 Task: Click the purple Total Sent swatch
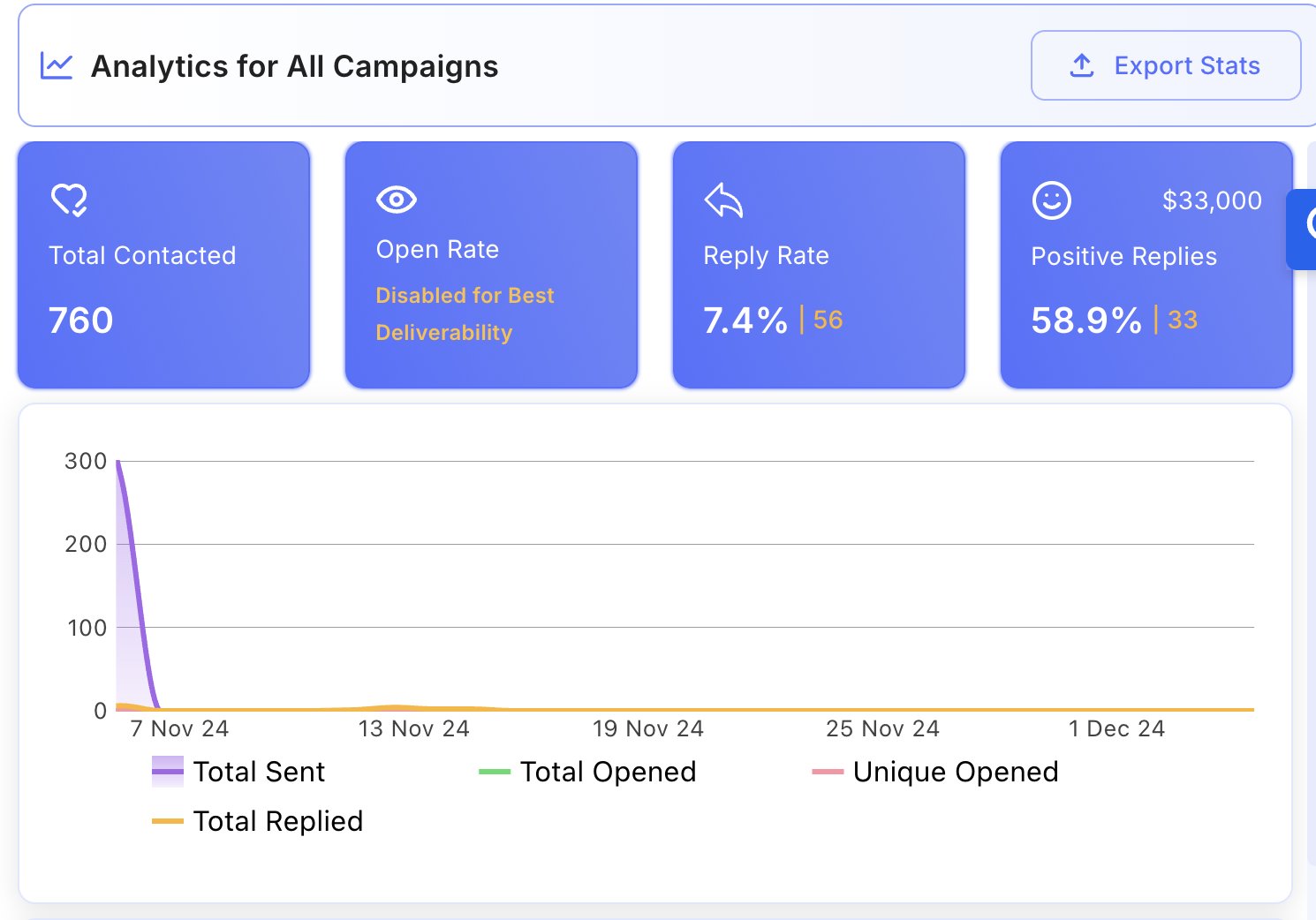pyautogui.click(x=168, y=772)
